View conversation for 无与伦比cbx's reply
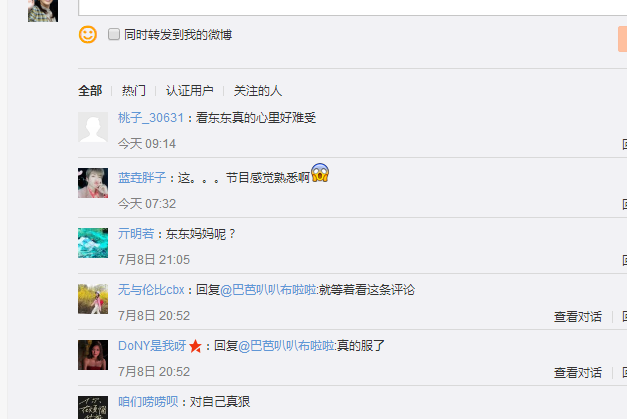The width and height of the screenshot is (627, 419). 578,317
